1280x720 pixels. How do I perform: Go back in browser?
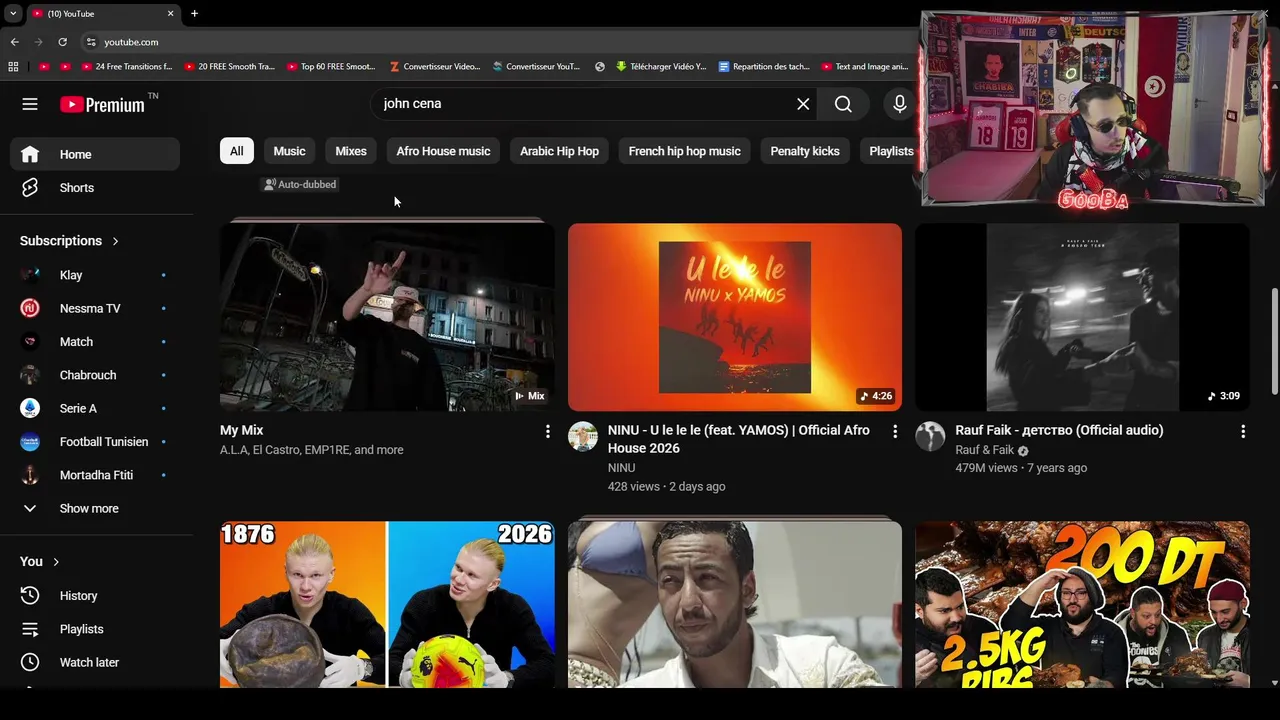pyautogui.click(x=15, y=42)
